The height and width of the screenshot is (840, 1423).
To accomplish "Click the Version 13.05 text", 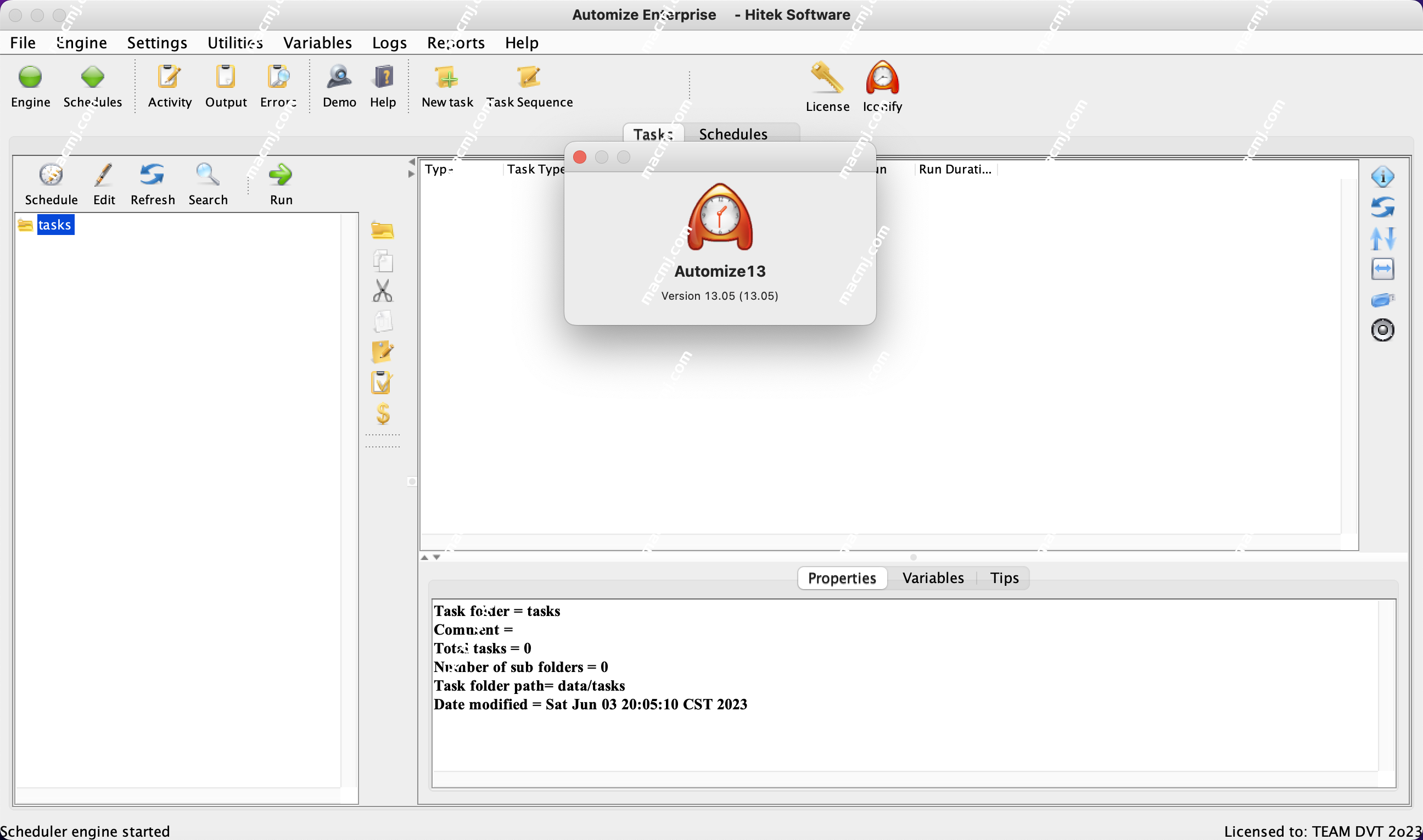I will pos(720,296).
